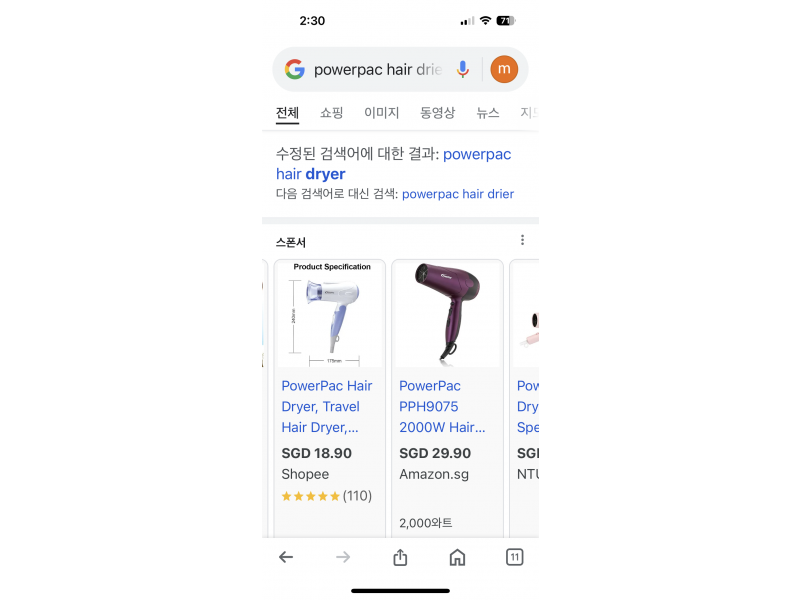
Task: Follow the corrected 'powerpac hair dryer' link
Action: click(x=393, y=164)
